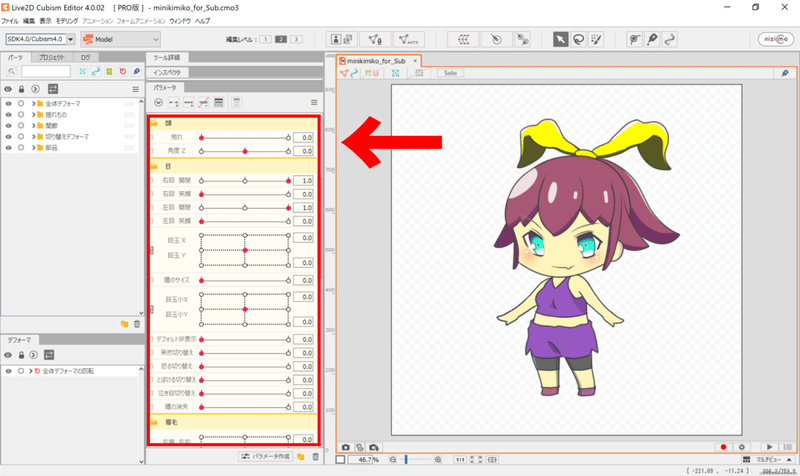
Task: Click the canvas pin icon at right
Action: tap(785, 73)
